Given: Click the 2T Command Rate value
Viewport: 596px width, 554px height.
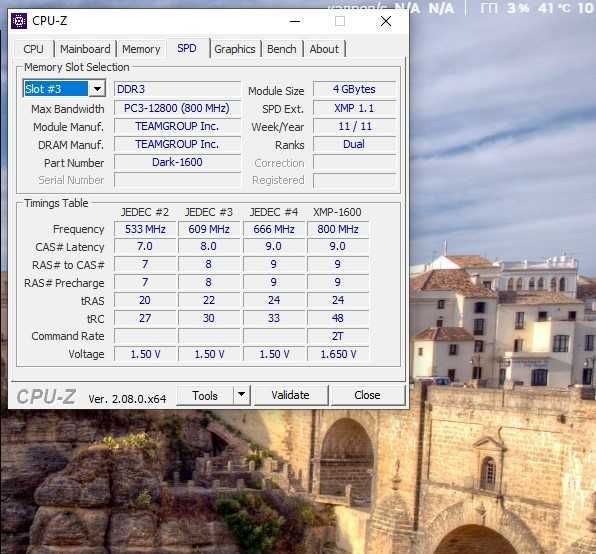Looking at the screenshot, I should (x=338, y=336).
